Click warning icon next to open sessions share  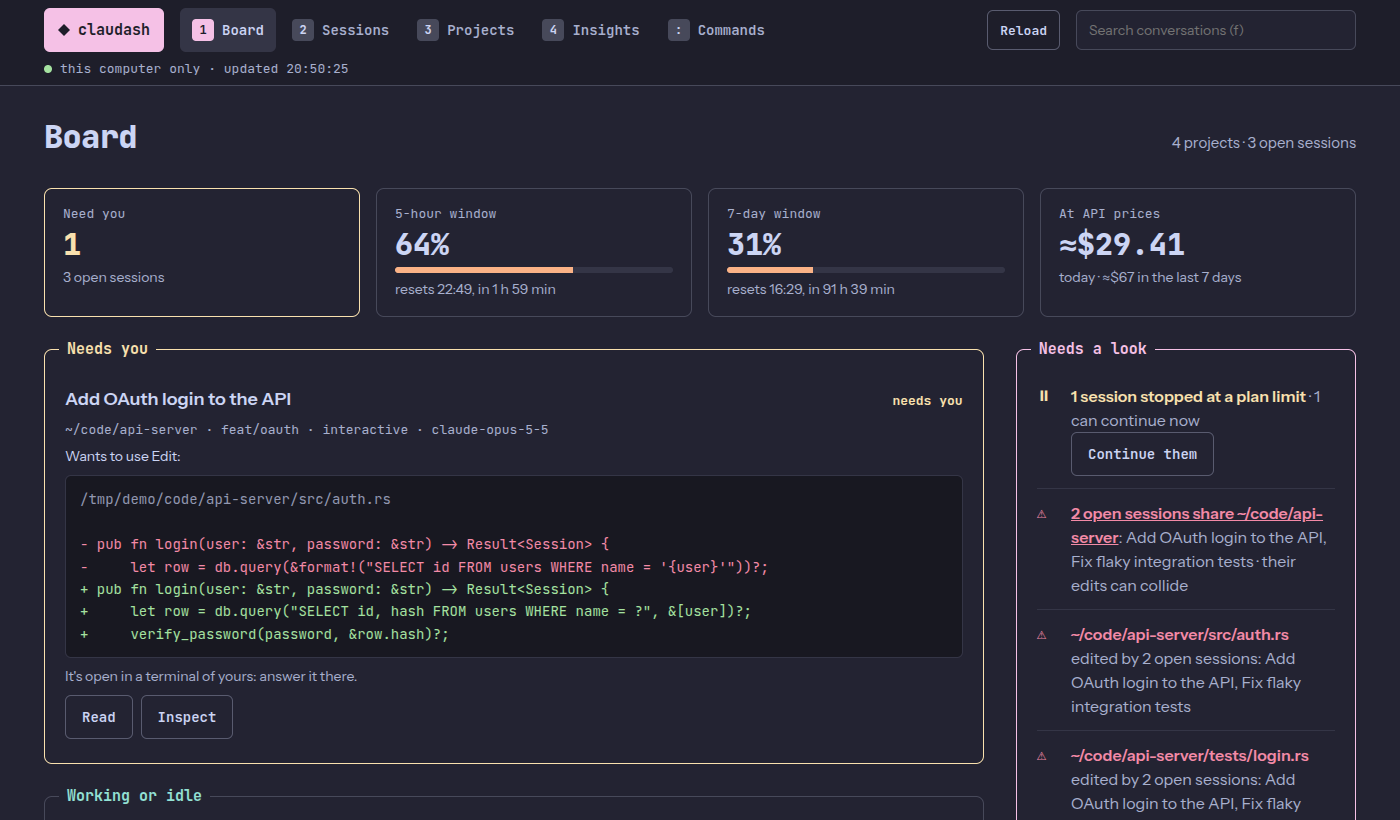1042,514
